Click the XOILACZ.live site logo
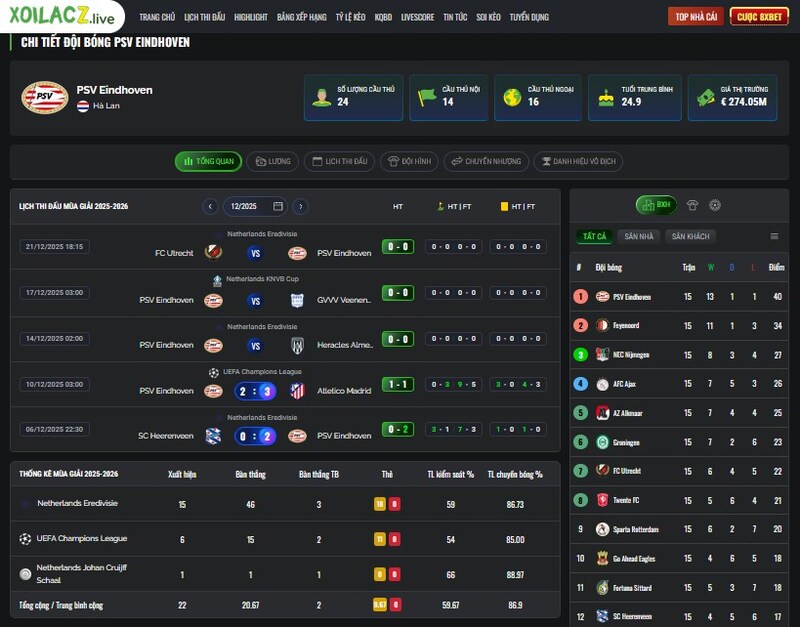Image resolution: width=800 pixels, height=627 pixels. [62, 16]
